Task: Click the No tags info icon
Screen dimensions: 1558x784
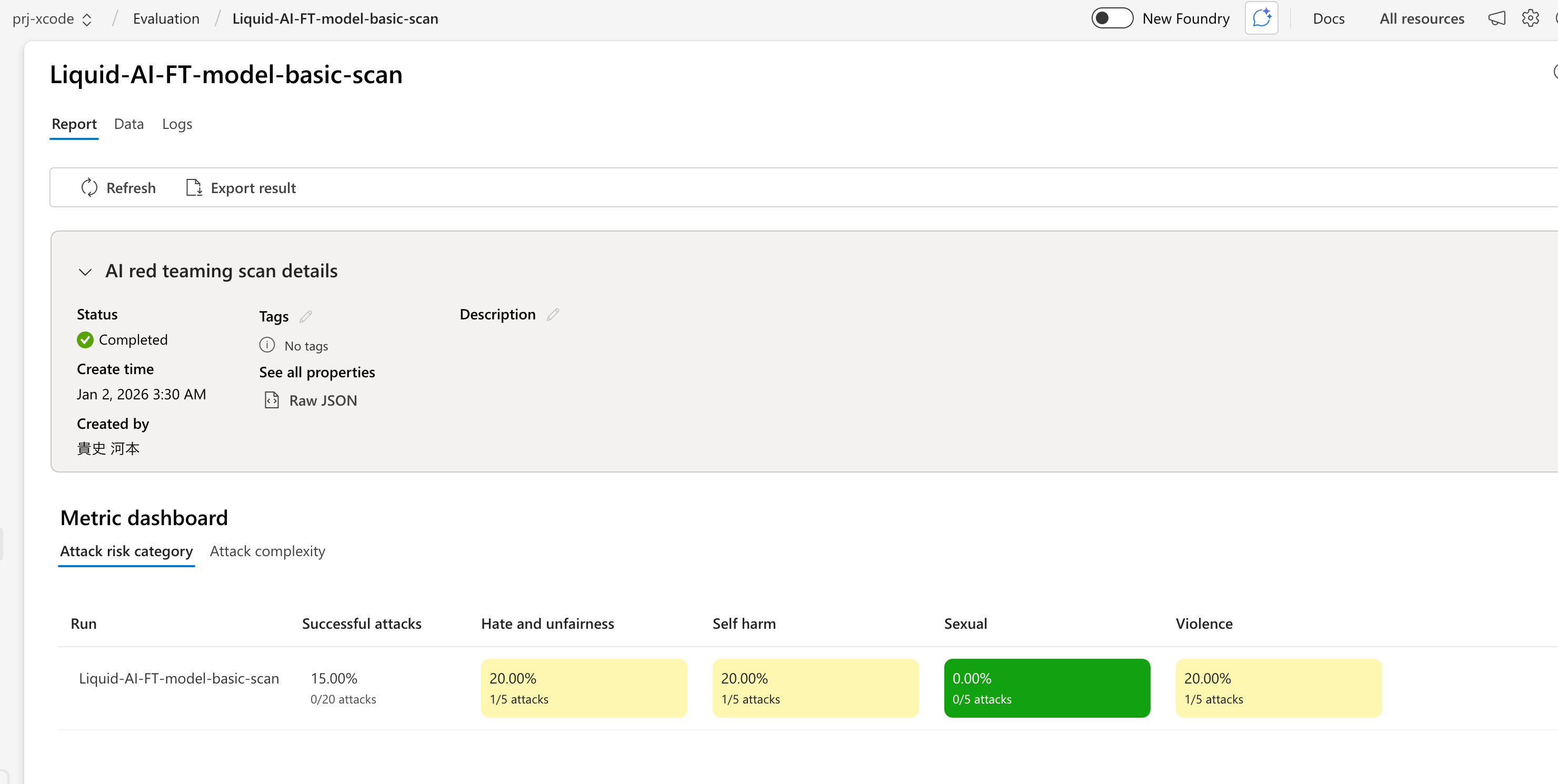Action: (x=267, y=345)
